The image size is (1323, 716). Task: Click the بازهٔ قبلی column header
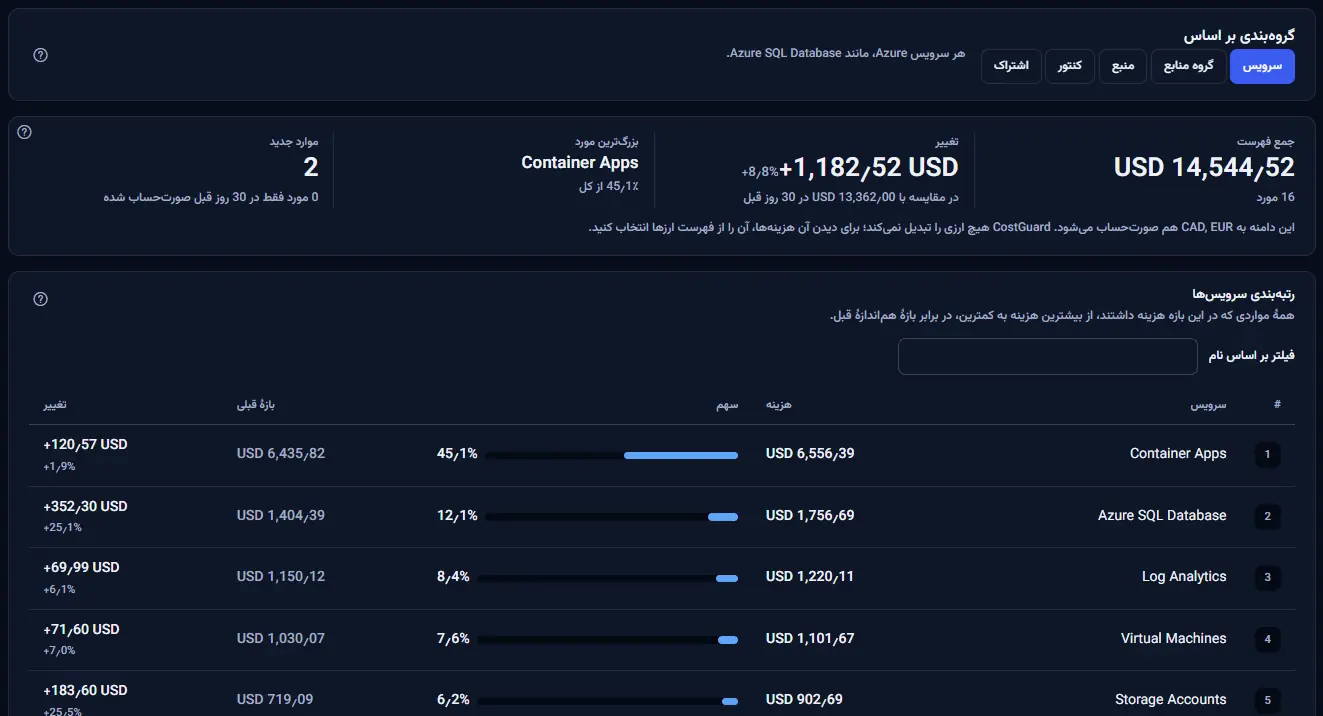point(255,405)
